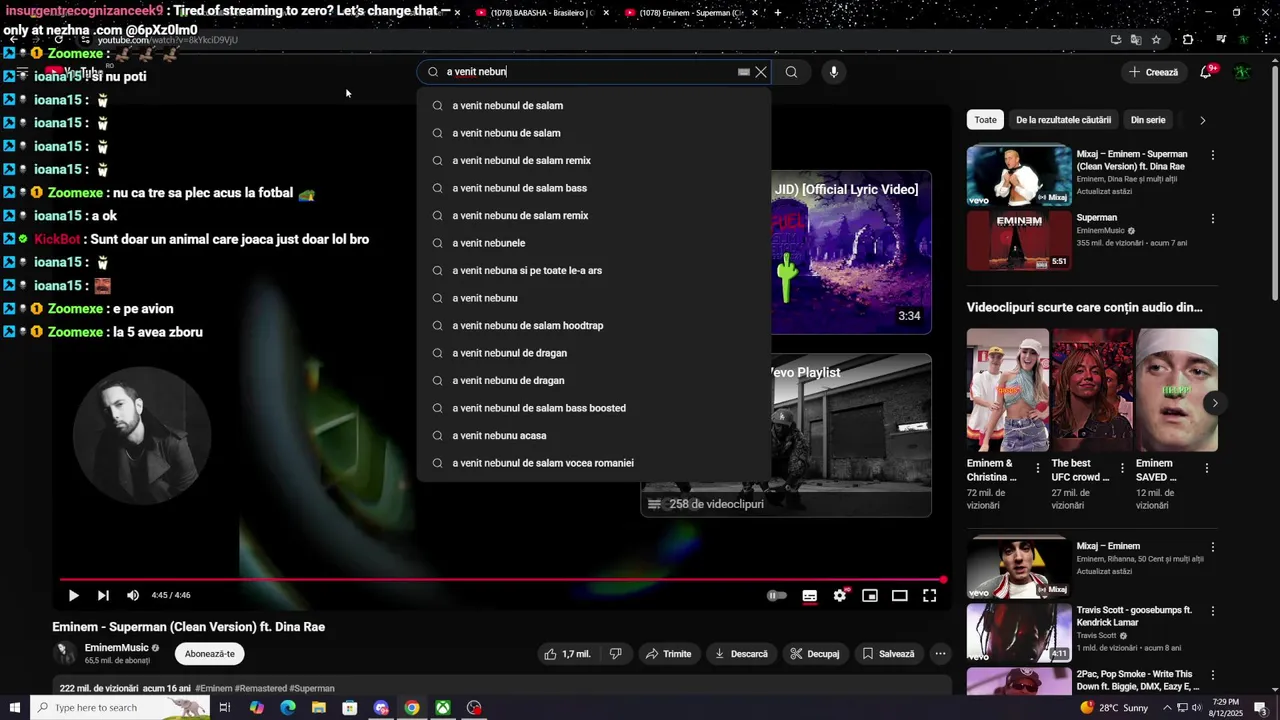Screen dimensions: 1280x720
Task: Click the Creează button
Action: click(x=1153, y=72)
